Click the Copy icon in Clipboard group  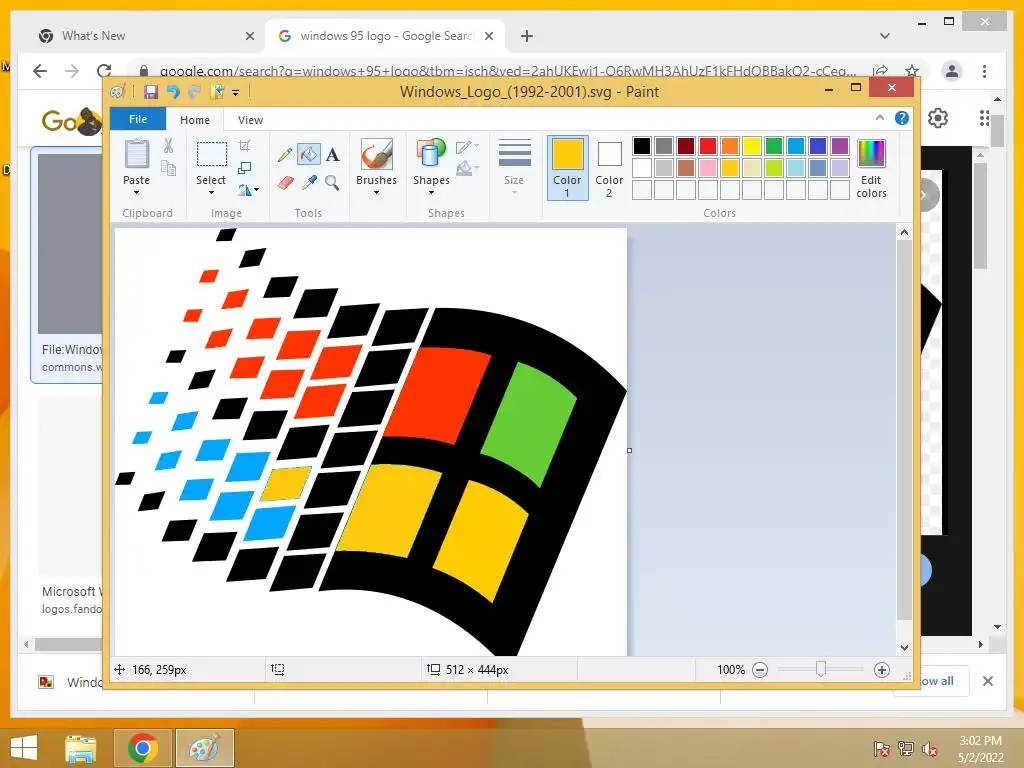[x=168, y=169]
